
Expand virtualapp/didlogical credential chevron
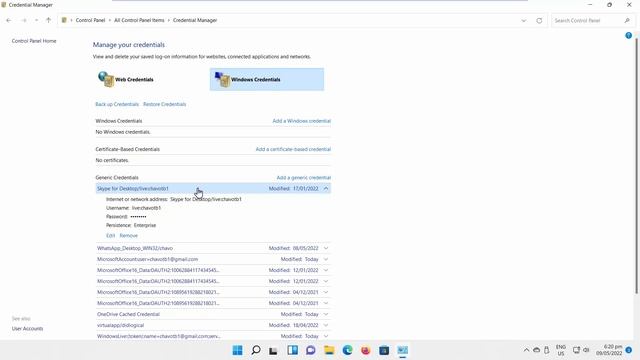[326, 325]
